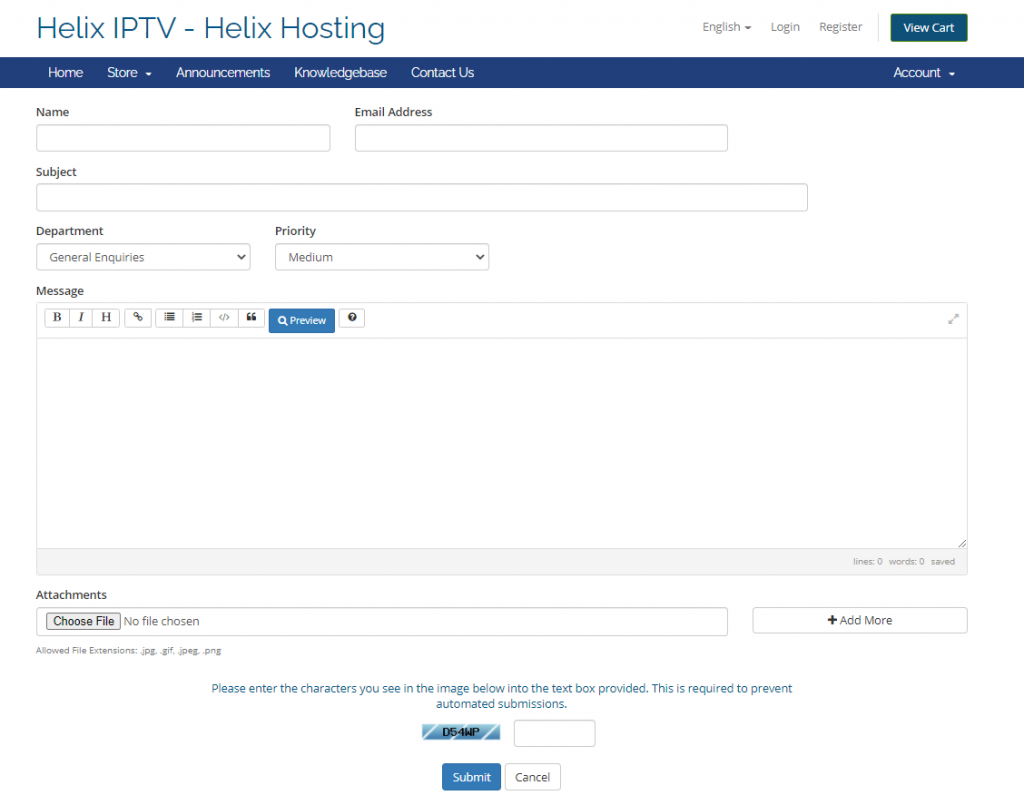Click the 'No file chosen' text

coord(161,622)
